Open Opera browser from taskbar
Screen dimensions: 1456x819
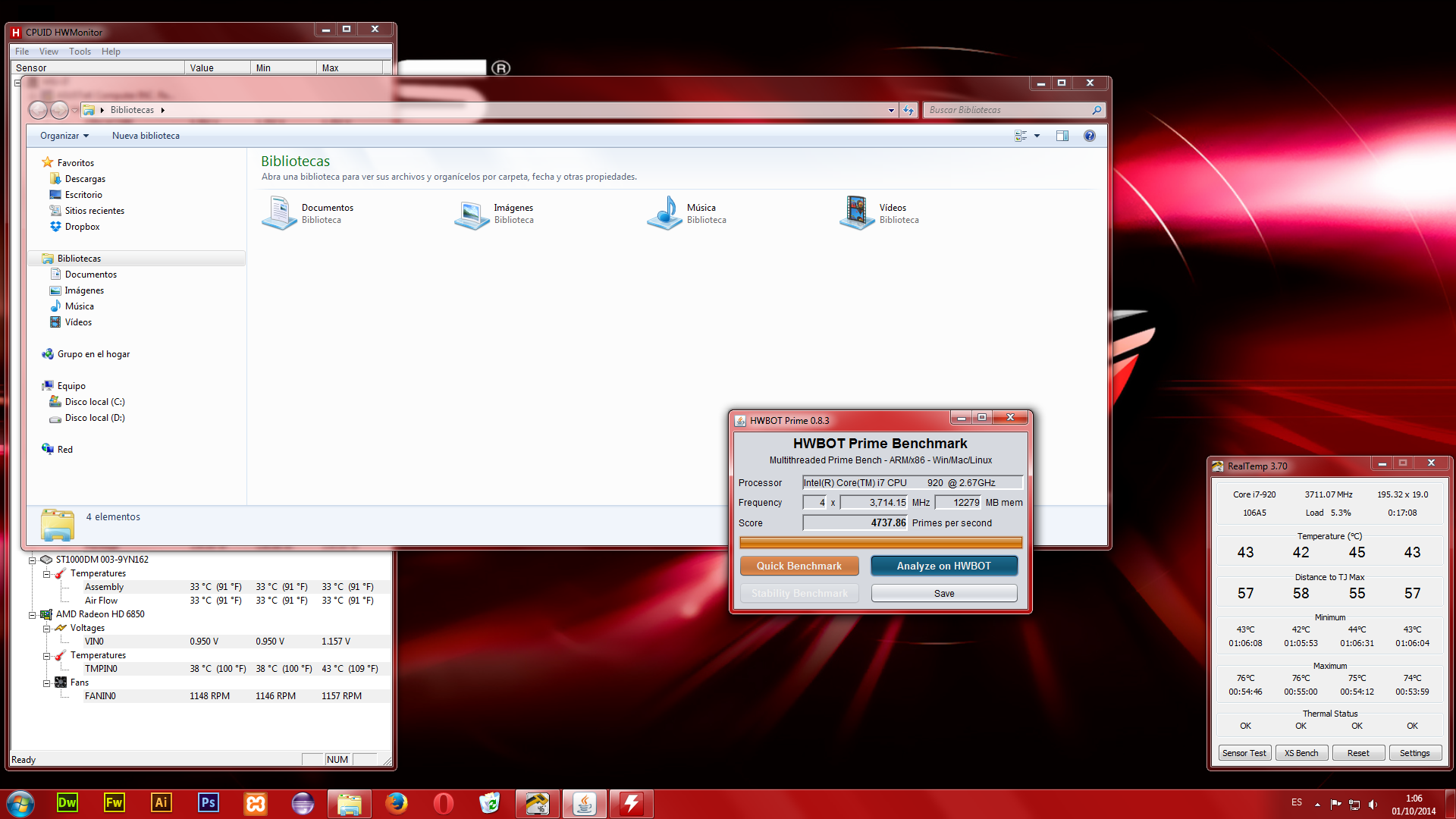click(x=443, y=803)
